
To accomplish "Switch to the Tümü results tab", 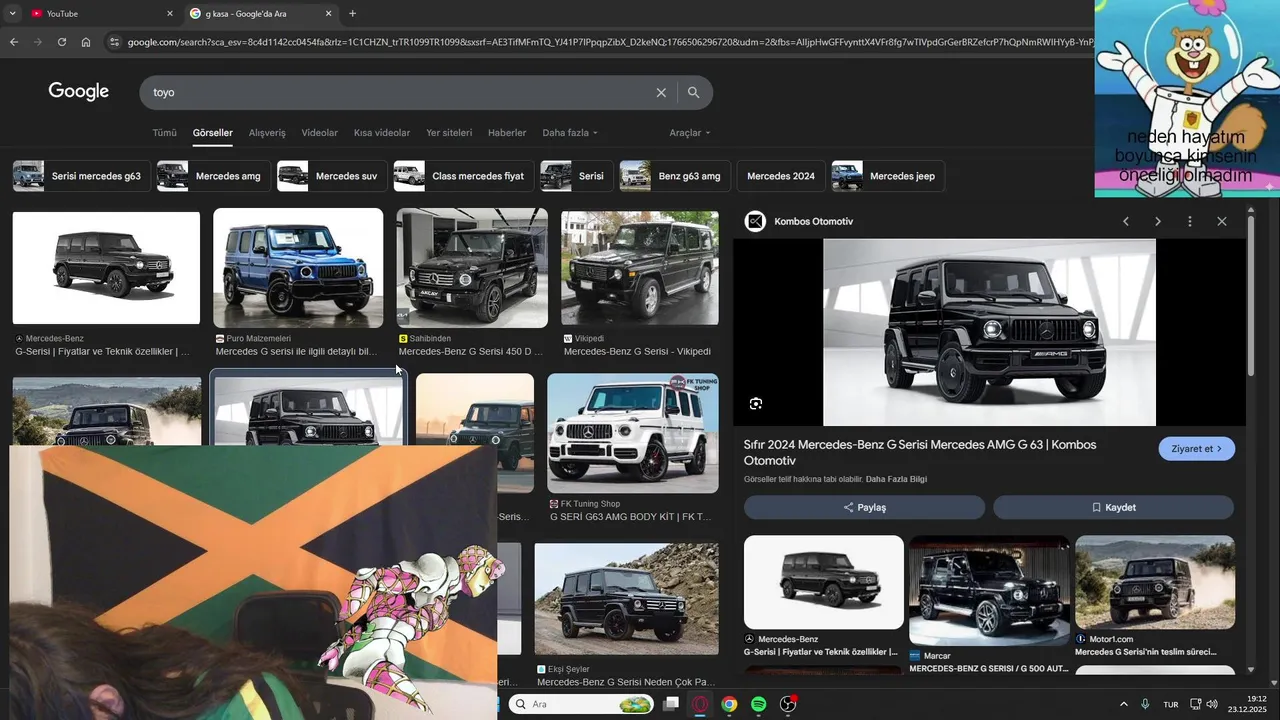I will pyautogui.click(x=164, y=133).
